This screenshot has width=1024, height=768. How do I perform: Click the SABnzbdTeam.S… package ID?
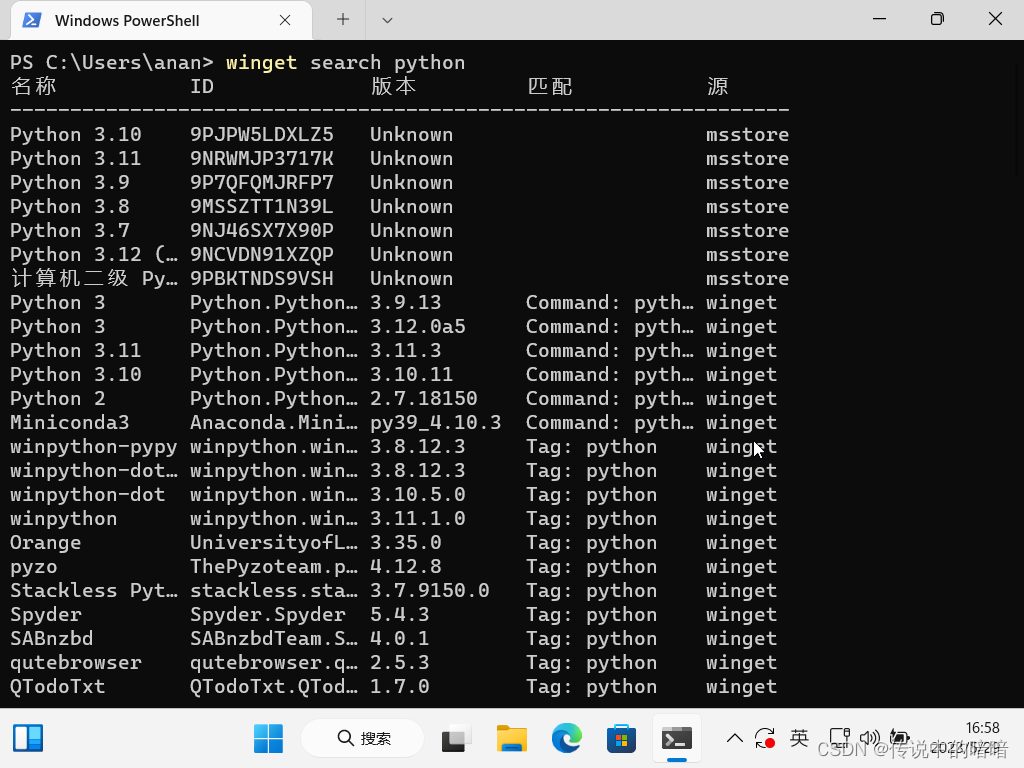point(274,639)
